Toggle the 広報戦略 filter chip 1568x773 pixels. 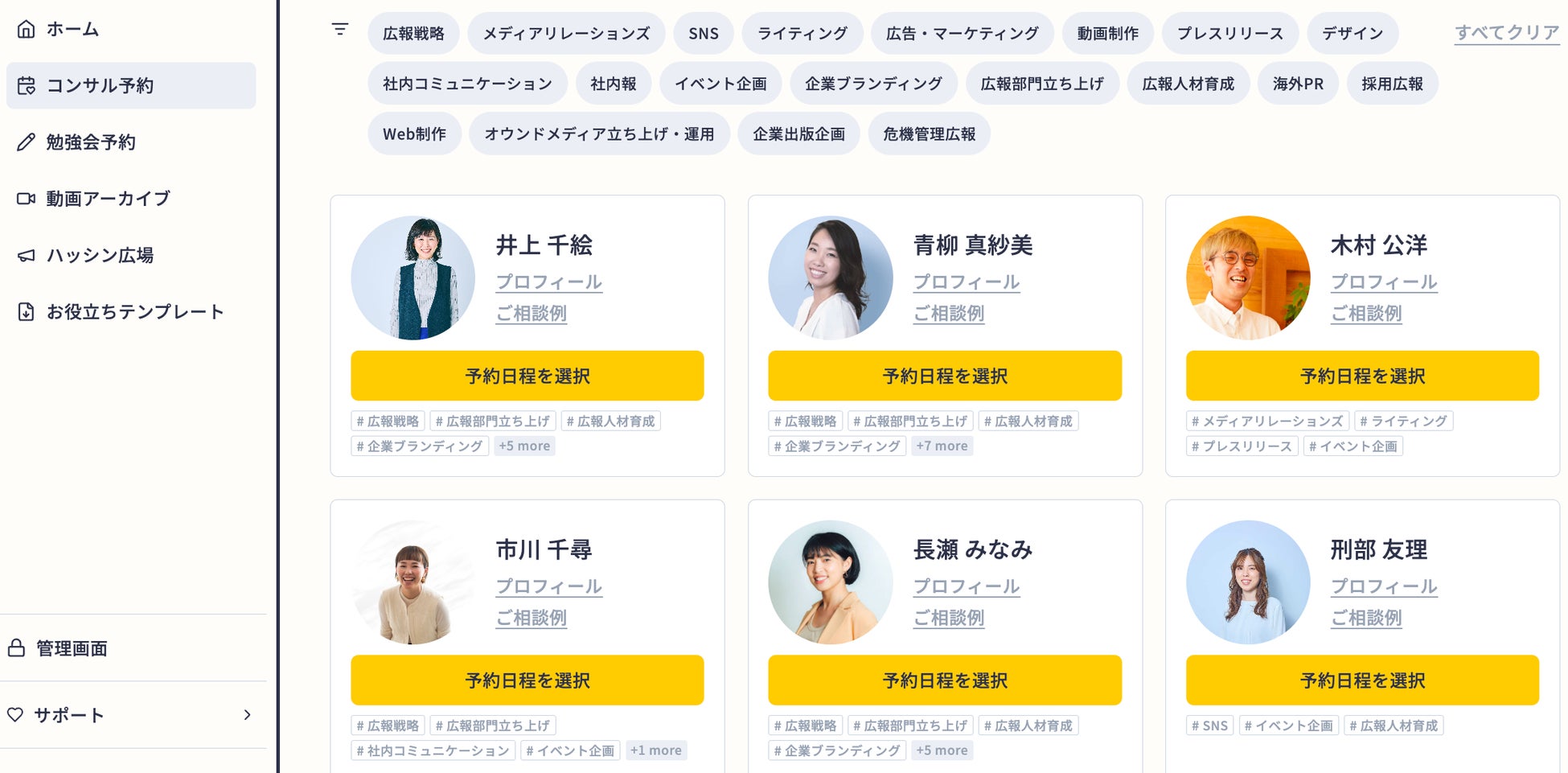[413, 34]
